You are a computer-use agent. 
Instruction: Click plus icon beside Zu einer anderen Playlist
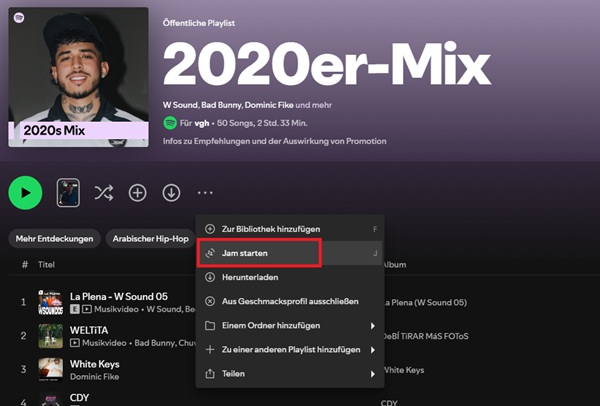(x=210, y=349)
